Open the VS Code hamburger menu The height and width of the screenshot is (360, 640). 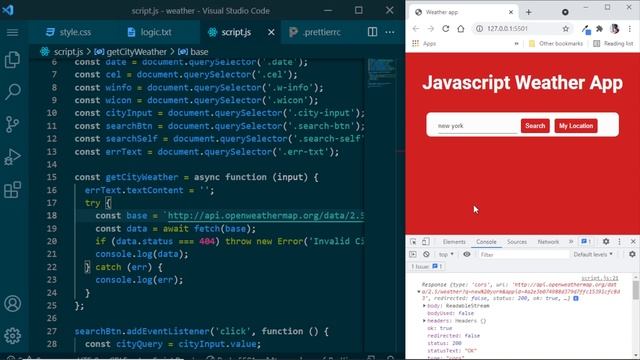[12, 32]
